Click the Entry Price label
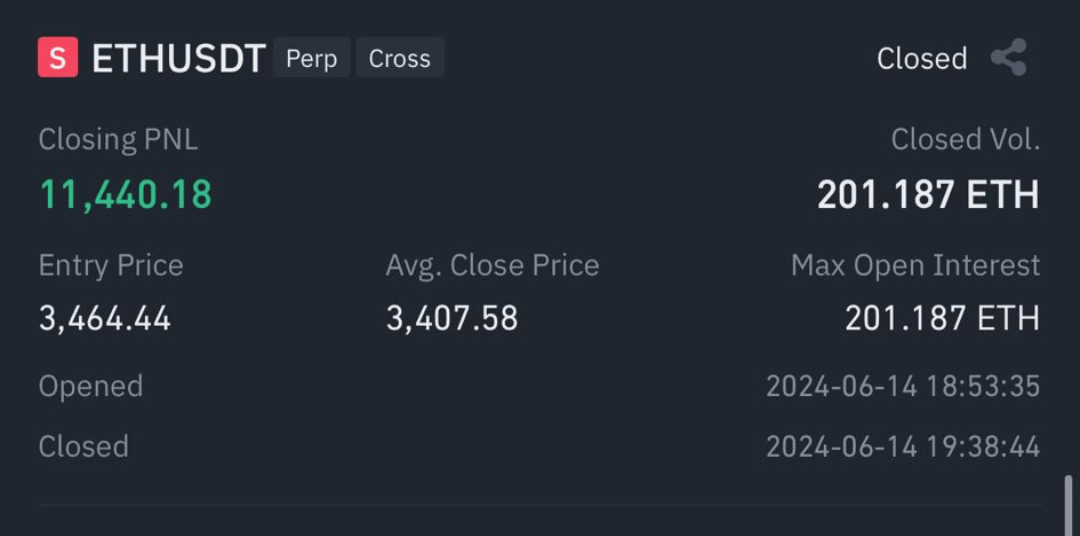The width and height of the screenshot is (1080, 536). tap(111, 265)
